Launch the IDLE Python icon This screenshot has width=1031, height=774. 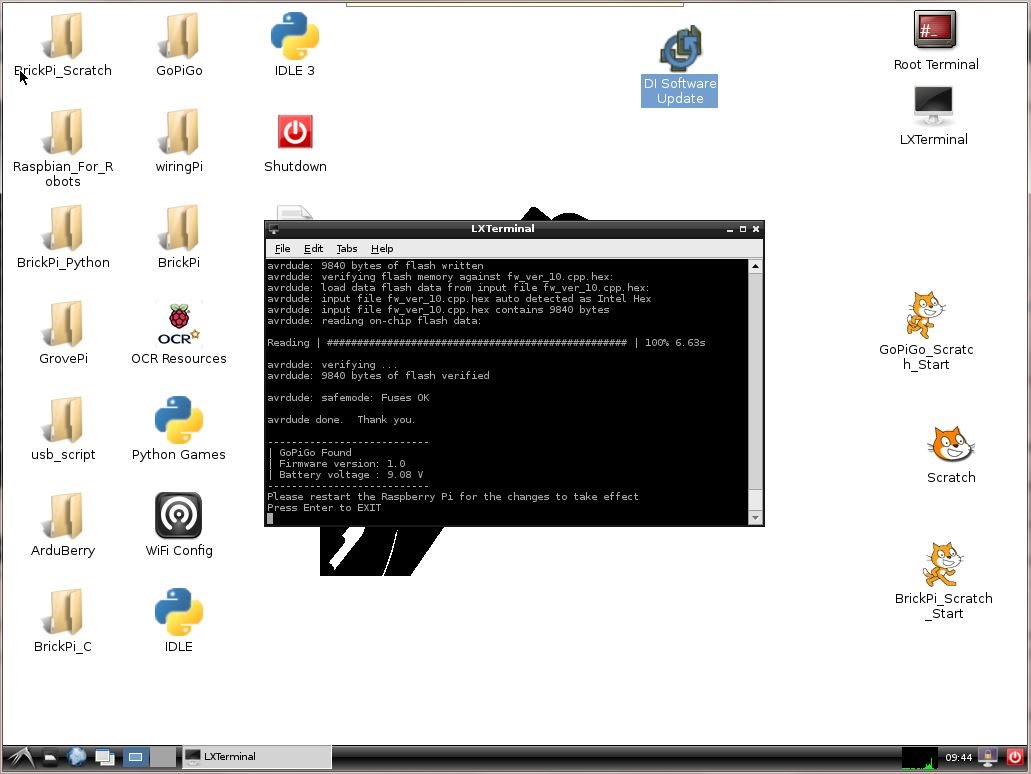pos(179,612)
